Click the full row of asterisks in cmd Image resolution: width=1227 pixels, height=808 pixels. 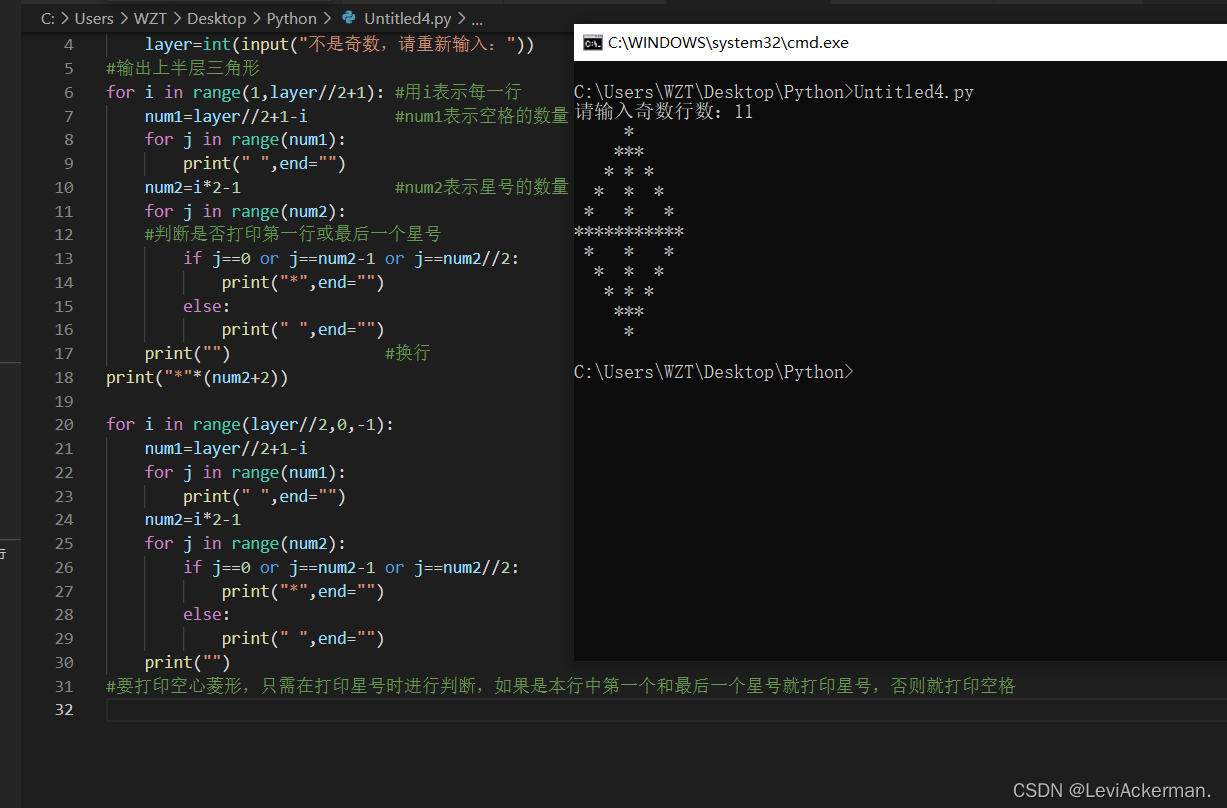coord(629,232)
